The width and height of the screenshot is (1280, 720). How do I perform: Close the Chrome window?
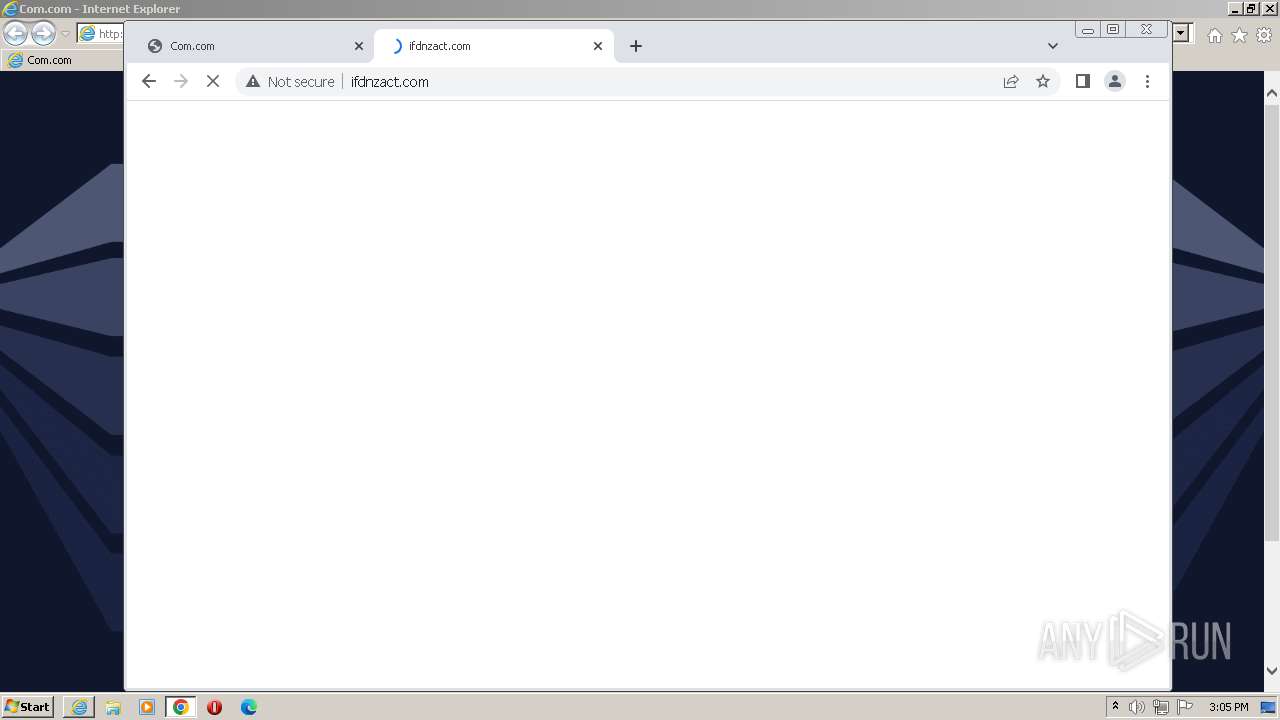[1147, 30]
